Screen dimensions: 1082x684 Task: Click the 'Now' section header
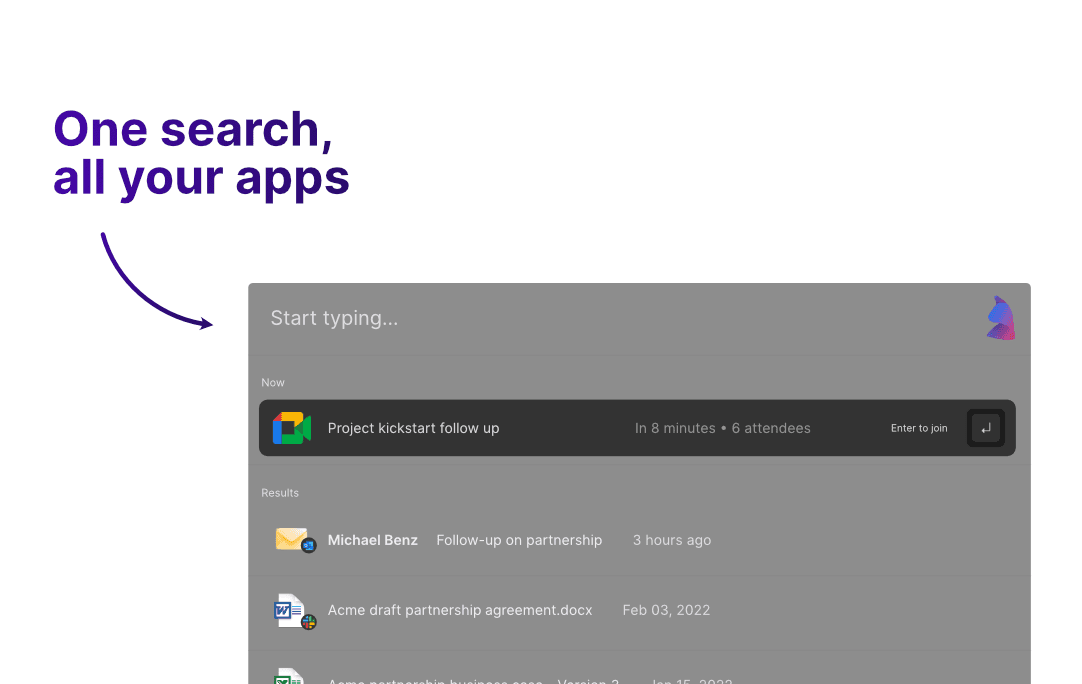273,382
